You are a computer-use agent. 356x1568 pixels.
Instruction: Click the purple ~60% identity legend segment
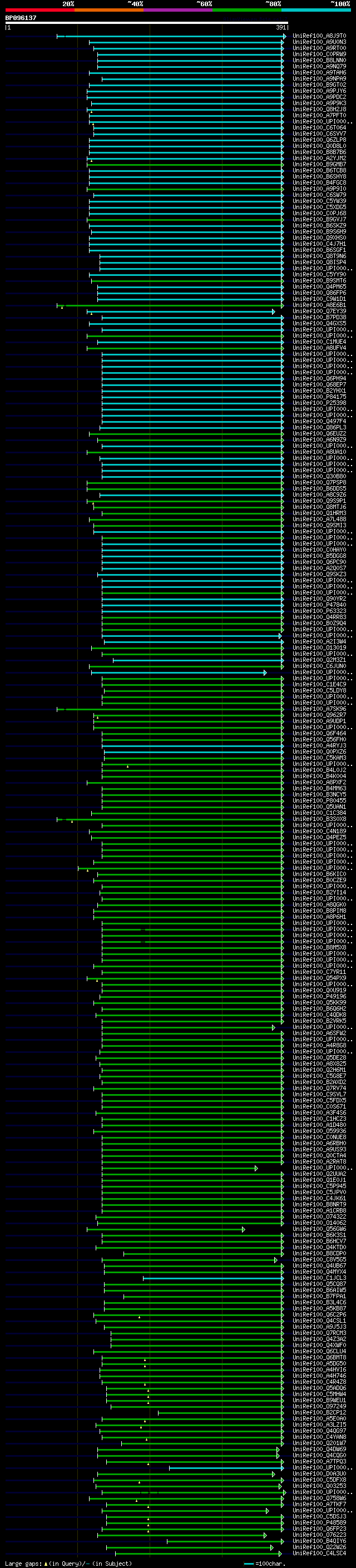[x=177, y=10]
